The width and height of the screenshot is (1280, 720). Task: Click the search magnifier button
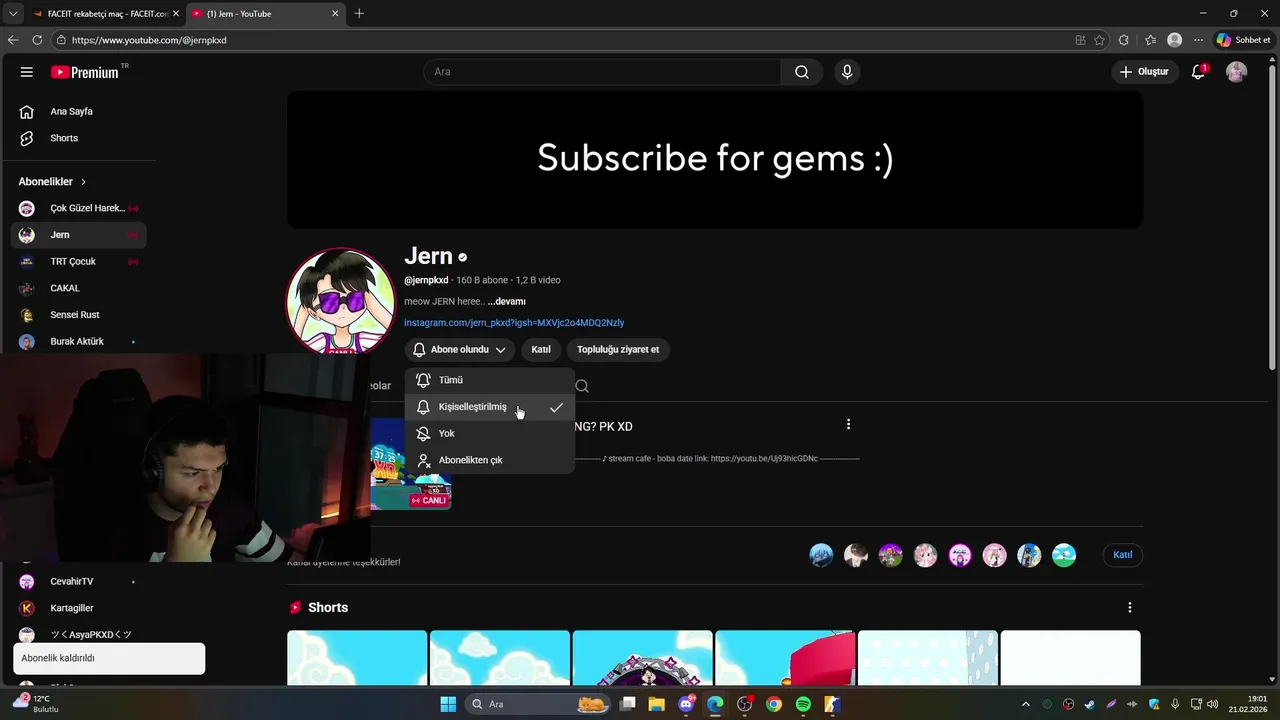click(802, 72)
